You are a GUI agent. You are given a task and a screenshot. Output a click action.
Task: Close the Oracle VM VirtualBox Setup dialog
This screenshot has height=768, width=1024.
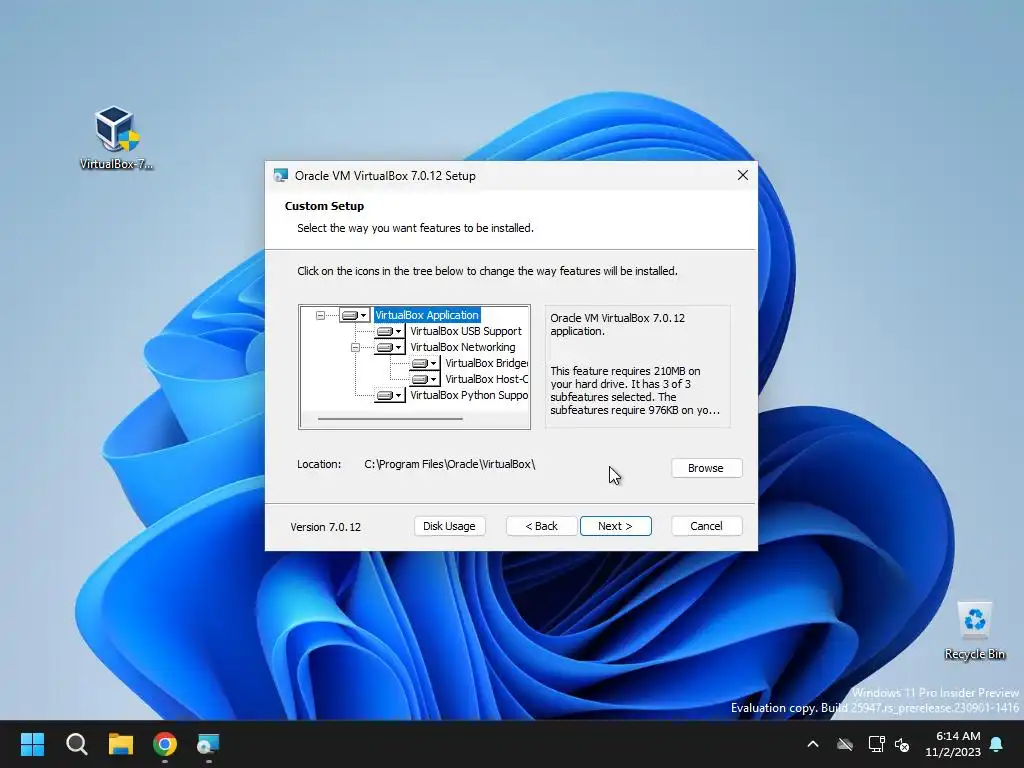tap(743, 176)
